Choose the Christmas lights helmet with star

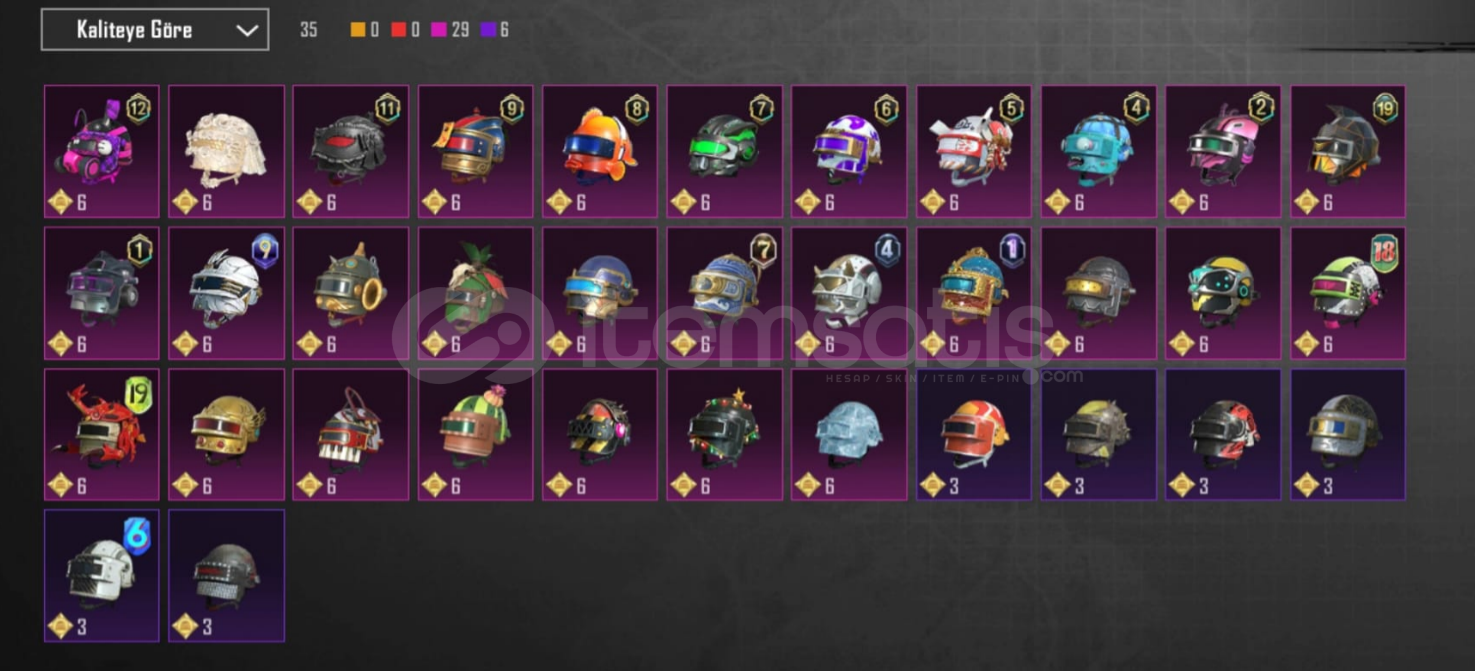pyautogui.click(x=725, y=435)
